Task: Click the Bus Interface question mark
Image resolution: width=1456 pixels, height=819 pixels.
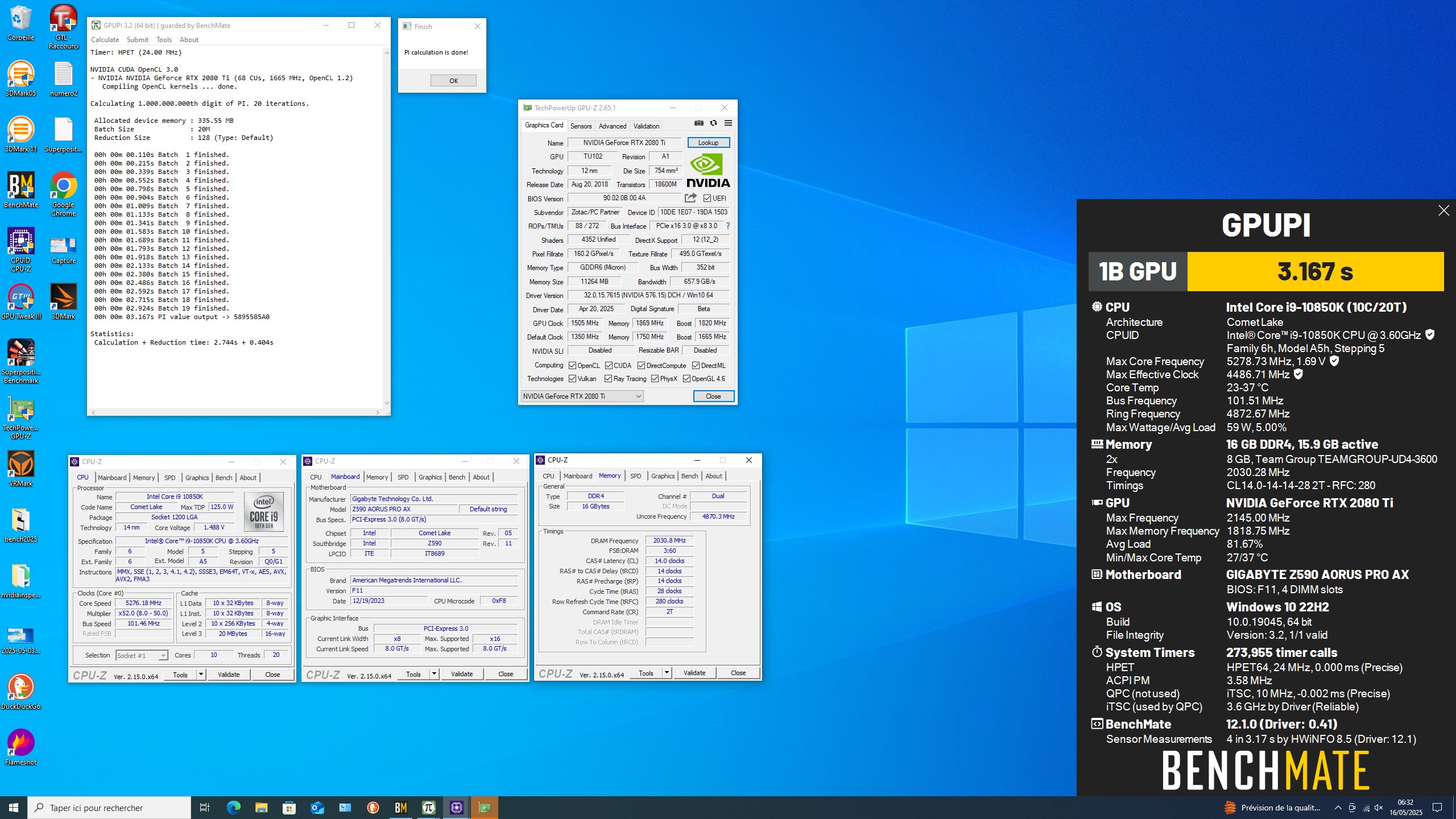Action: pos(727,226)
